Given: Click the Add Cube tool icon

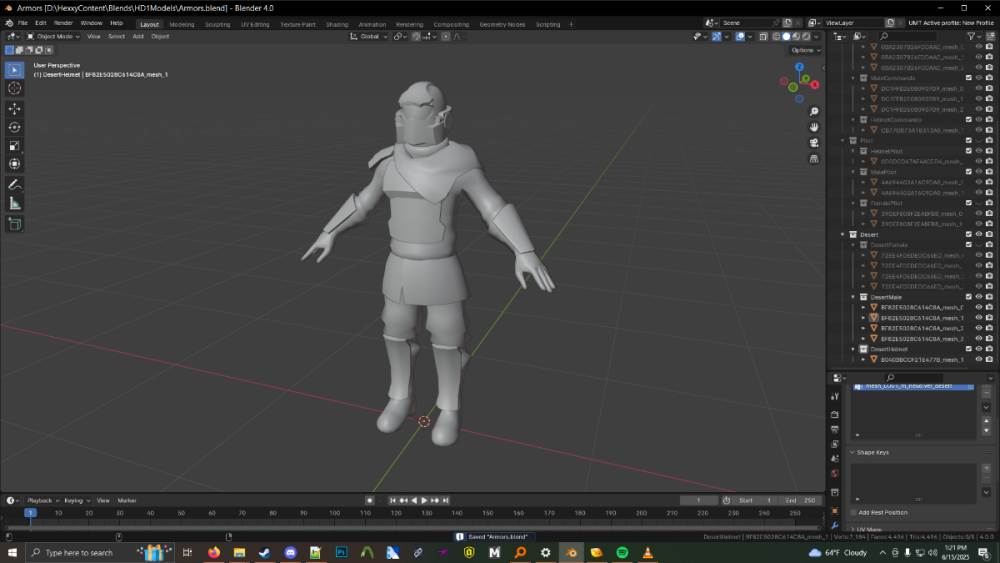Looking at the screenshot, I should (x=14, y=224).
